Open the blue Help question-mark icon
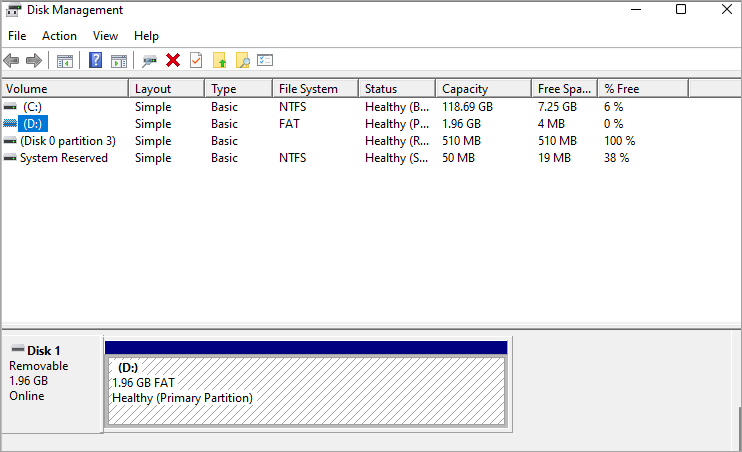The image size is (742, 452). point(96,60)
